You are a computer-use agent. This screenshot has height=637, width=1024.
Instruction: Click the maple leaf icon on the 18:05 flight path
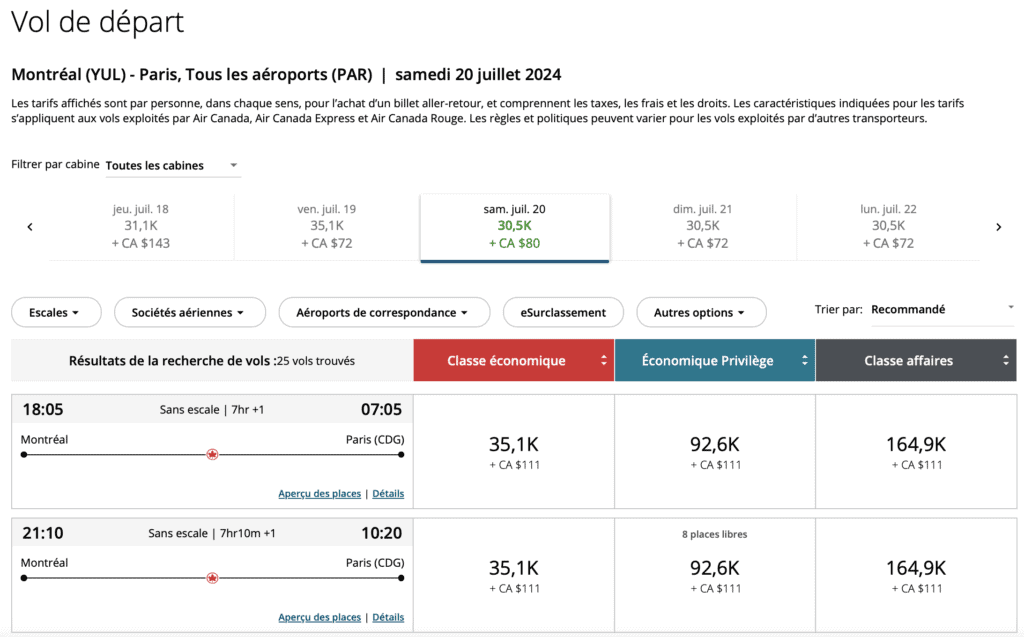click(212, 452)
